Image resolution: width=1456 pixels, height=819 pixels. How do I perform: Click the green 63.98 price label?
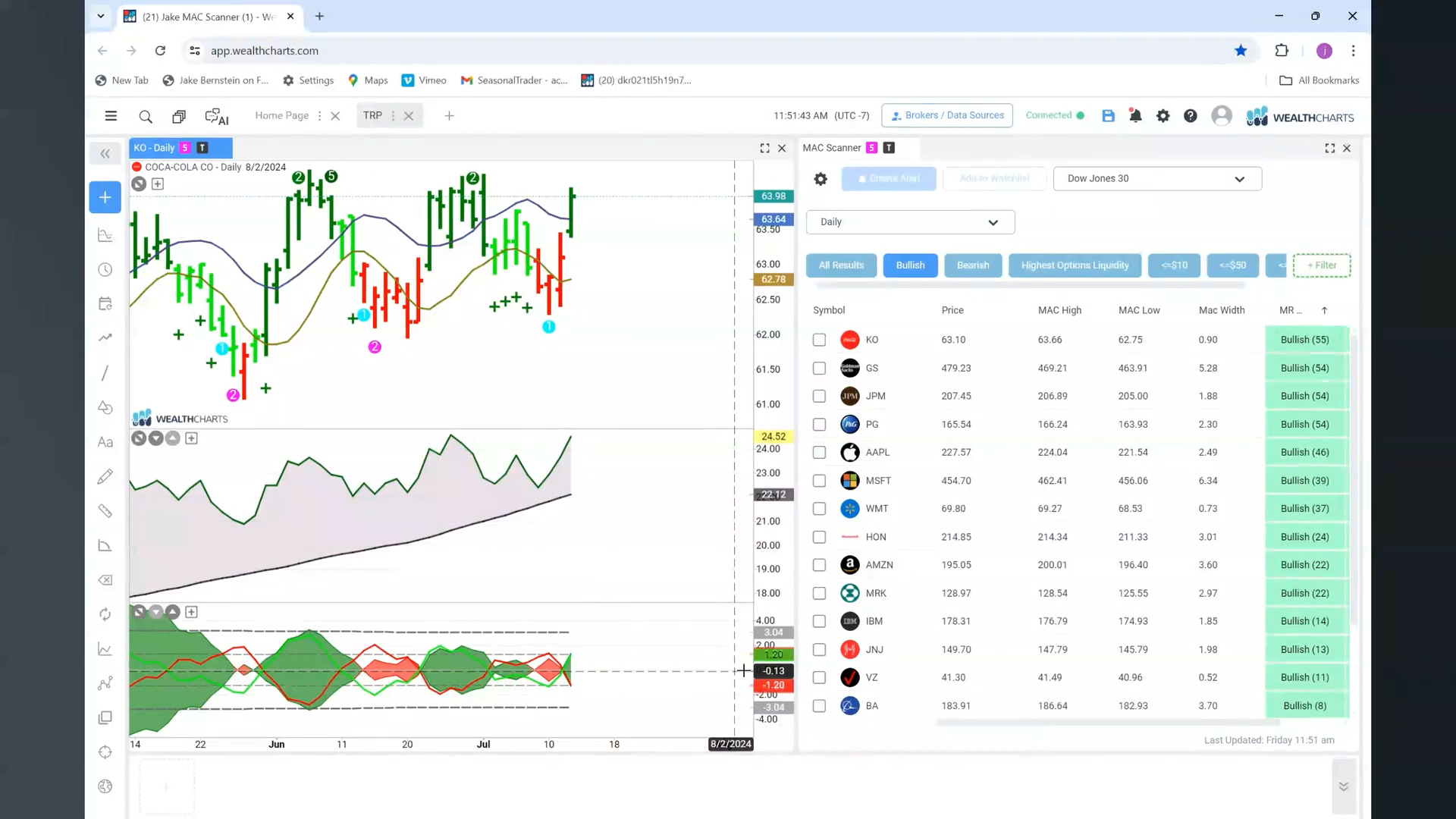tap(773, 196)
